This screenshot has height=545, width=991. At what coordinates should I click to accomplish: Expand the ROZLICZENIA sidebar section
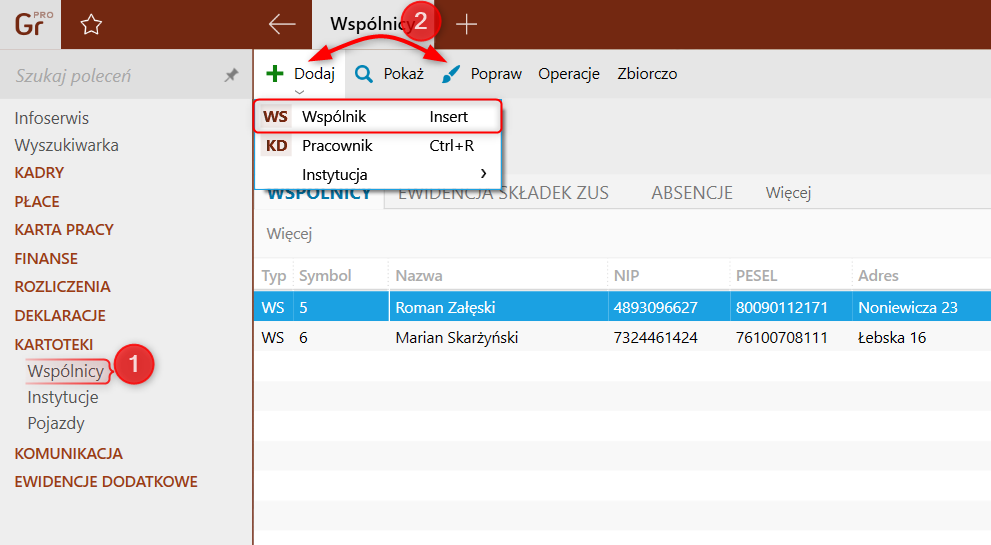point(63,286)
